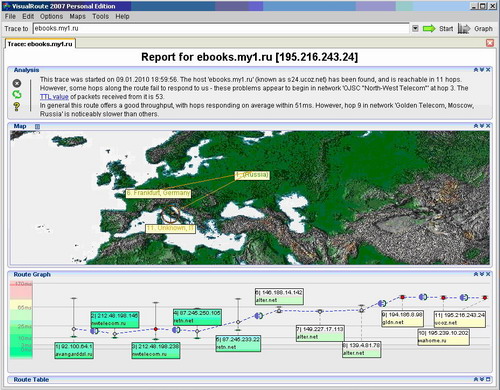This screenshot has width=500, height=390.
Task: Close the red X on the trace tab
Action: tap(490, 43)
